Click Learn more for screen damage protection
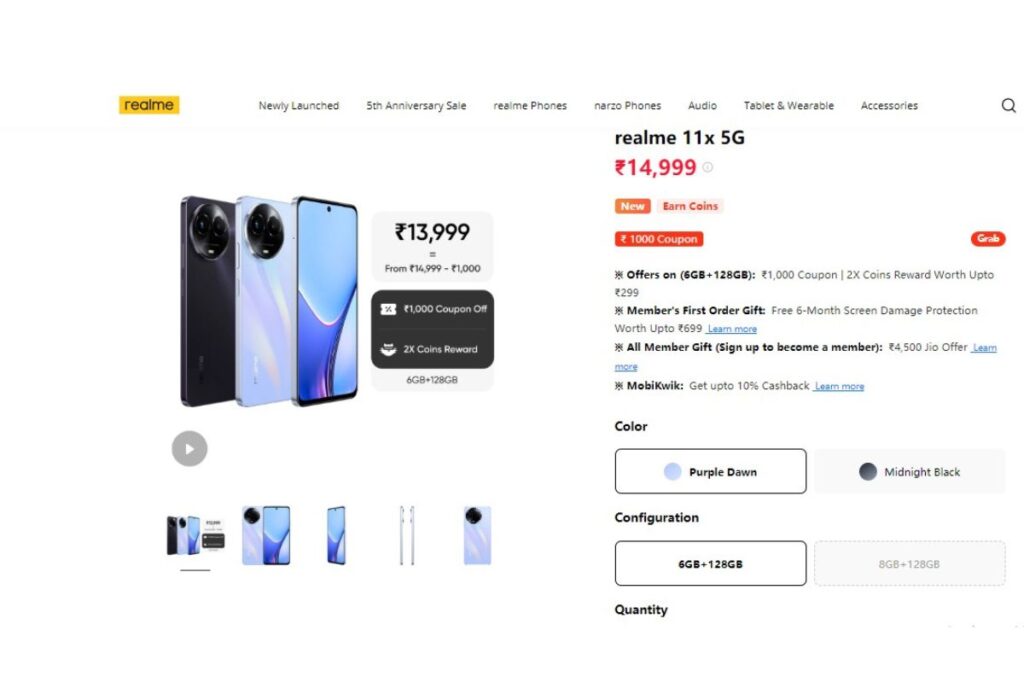Image resolution: width=1024 pixels, height=683 pixels. pyautogui.click(x=732, y=329)
